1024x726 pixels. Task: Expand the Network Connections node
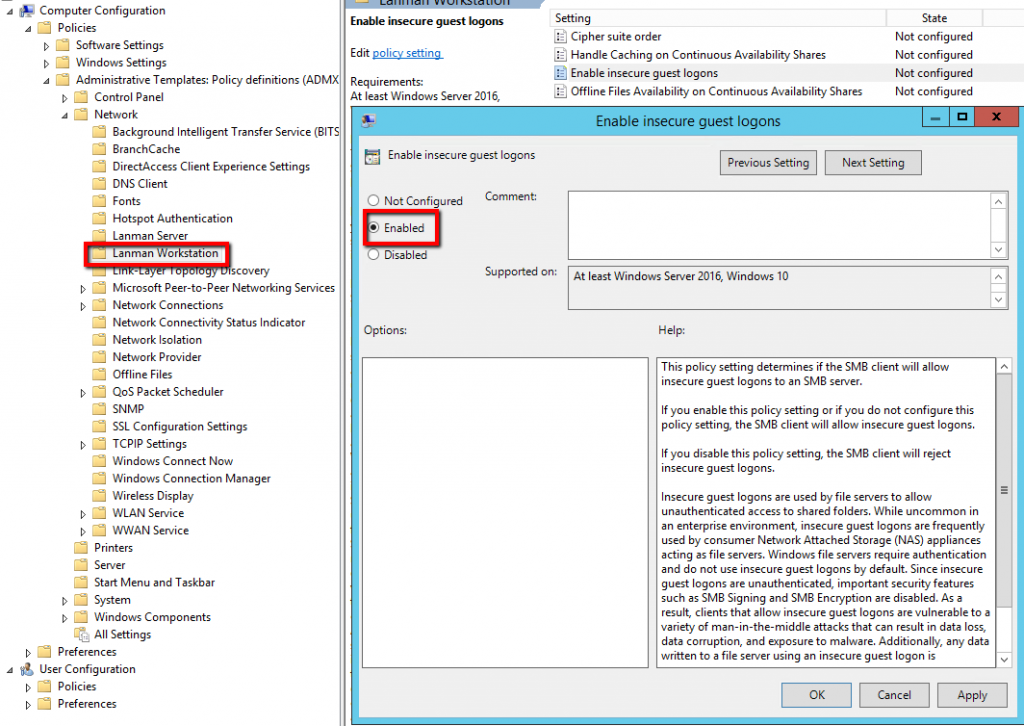tap(83, 306)
